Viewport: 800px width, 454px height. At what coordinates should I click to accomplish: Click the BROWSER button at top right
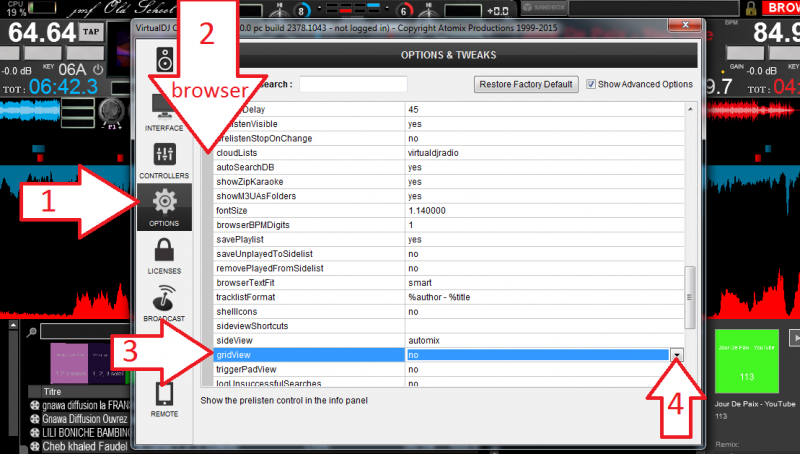781,8
